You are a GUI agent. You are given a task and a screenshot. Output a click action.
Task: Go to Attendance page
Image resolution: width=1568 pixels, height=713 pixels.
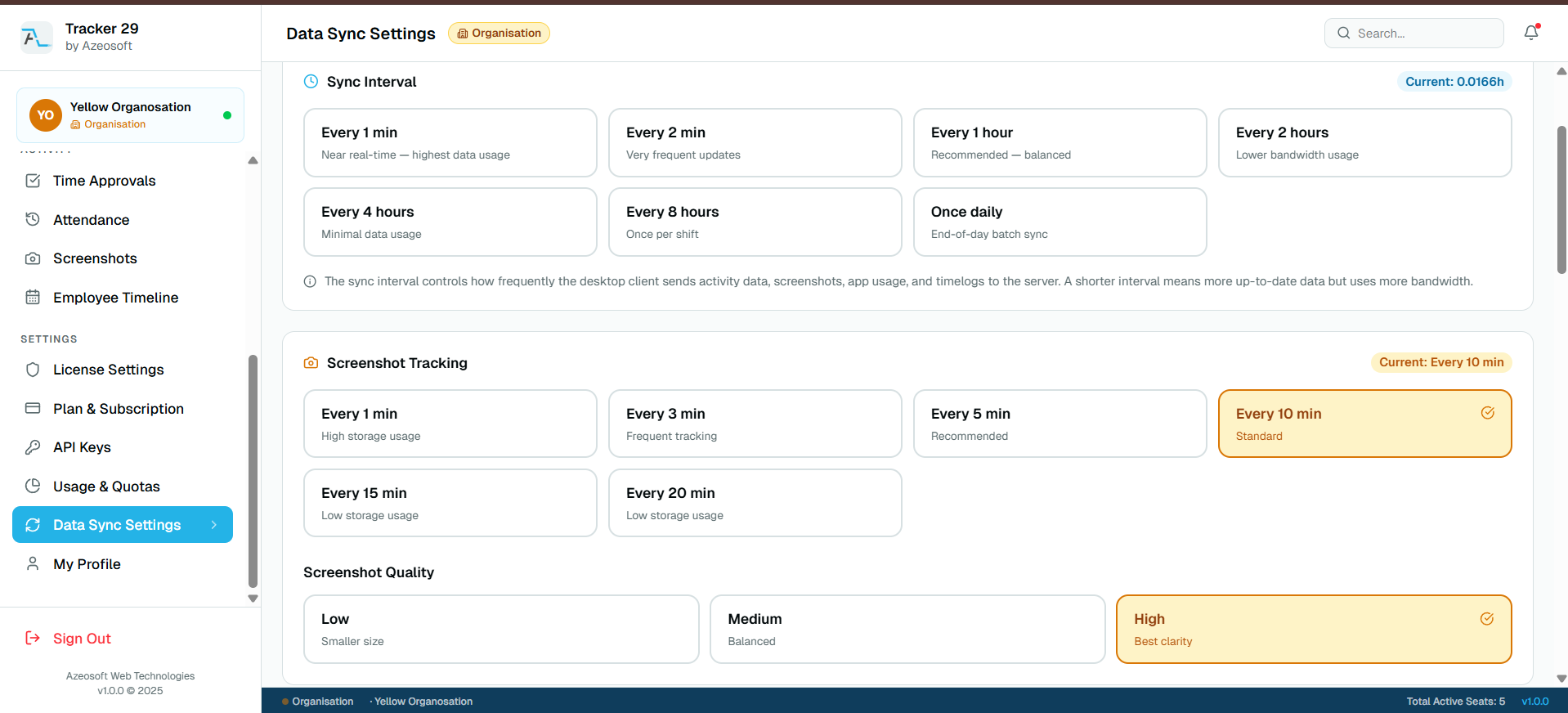(123, 219)
